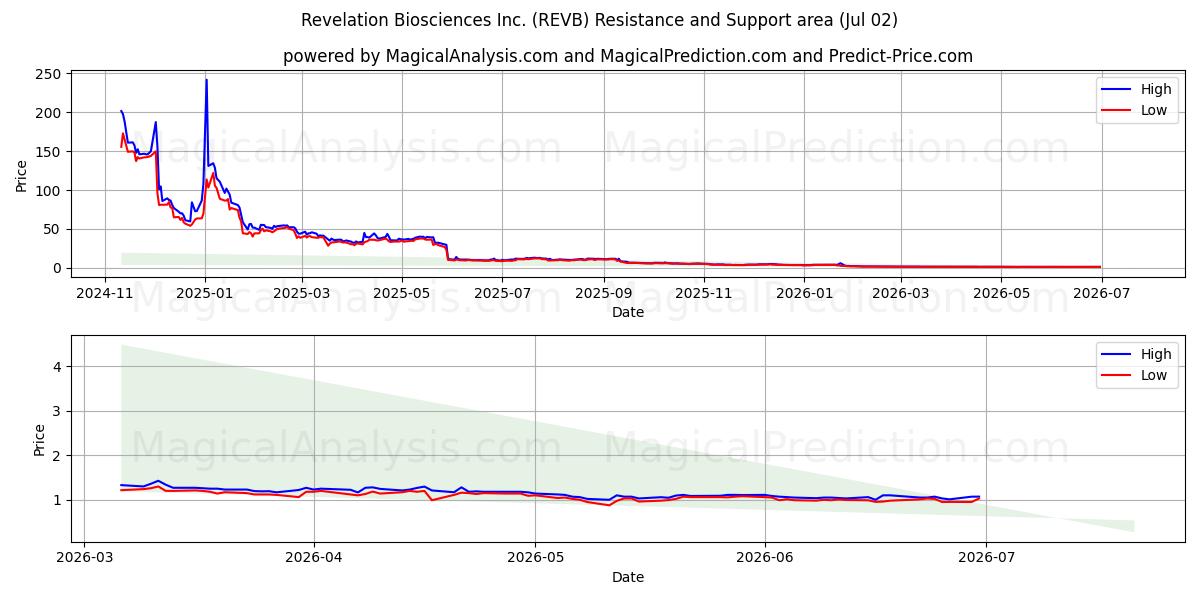
Task: Click 'Low' in the top chart legend
Action: (1154, 110)
